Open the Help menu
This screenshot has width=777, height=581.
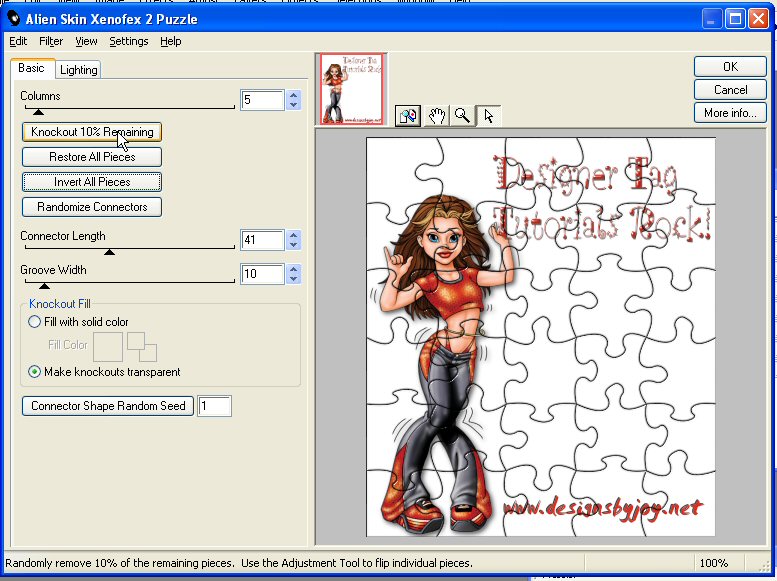170,41
